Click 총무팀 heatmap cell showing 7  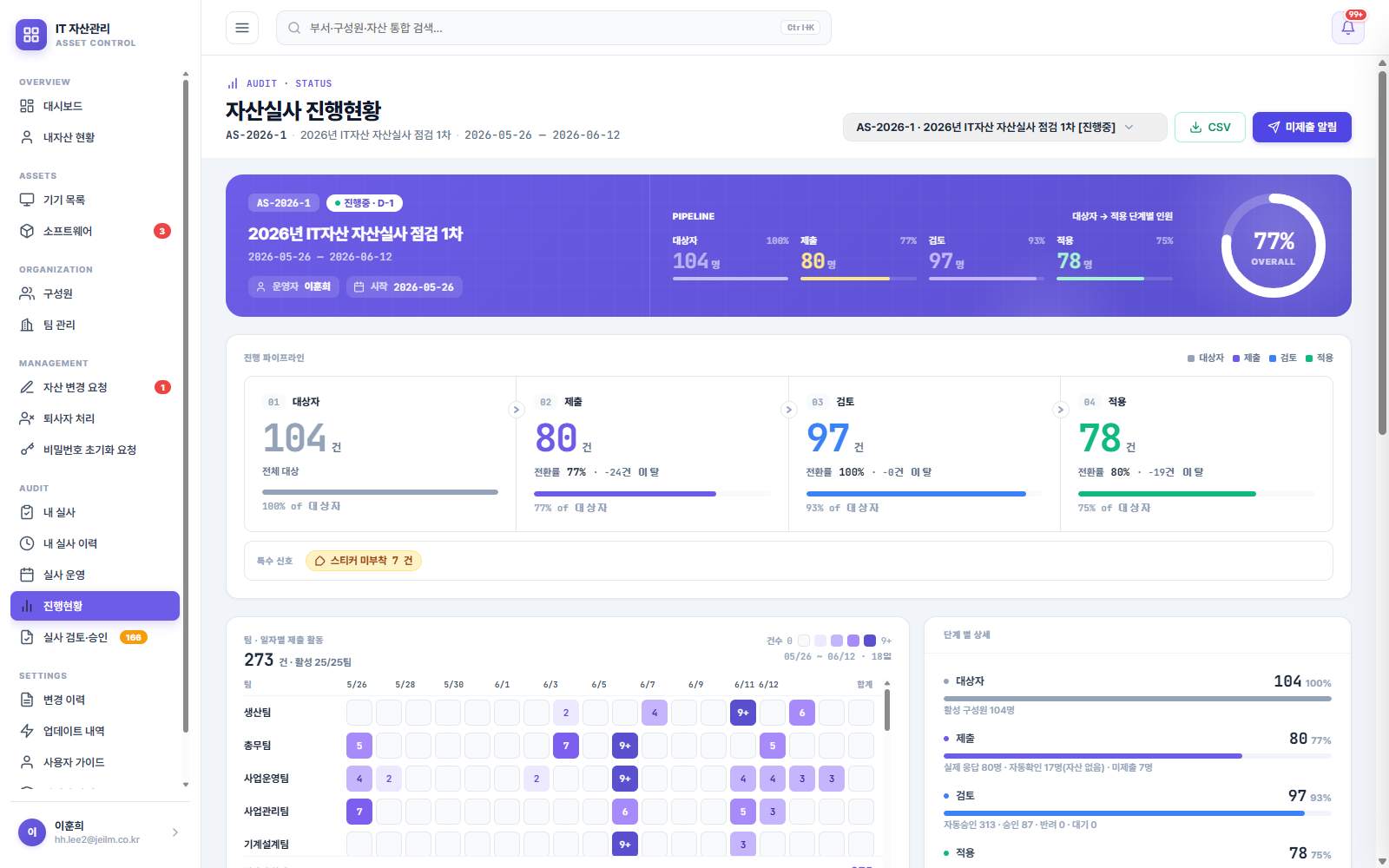pyautogui.click(x=566, y=746)
